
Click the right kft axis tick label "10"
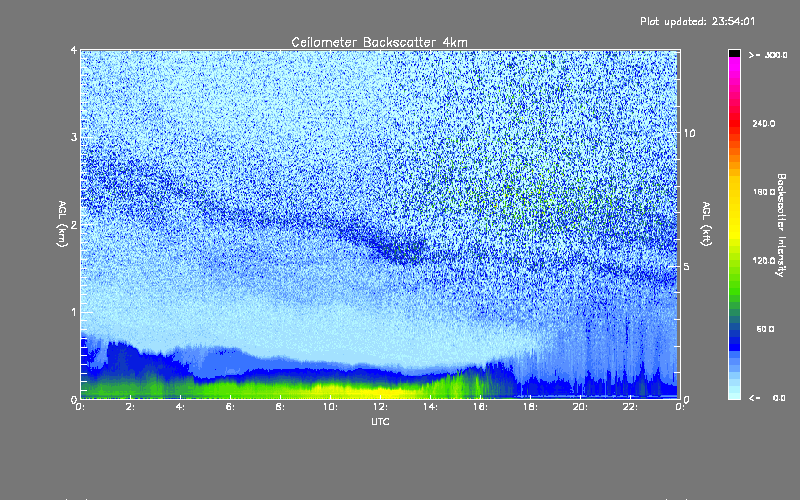(x=689, y=133)
